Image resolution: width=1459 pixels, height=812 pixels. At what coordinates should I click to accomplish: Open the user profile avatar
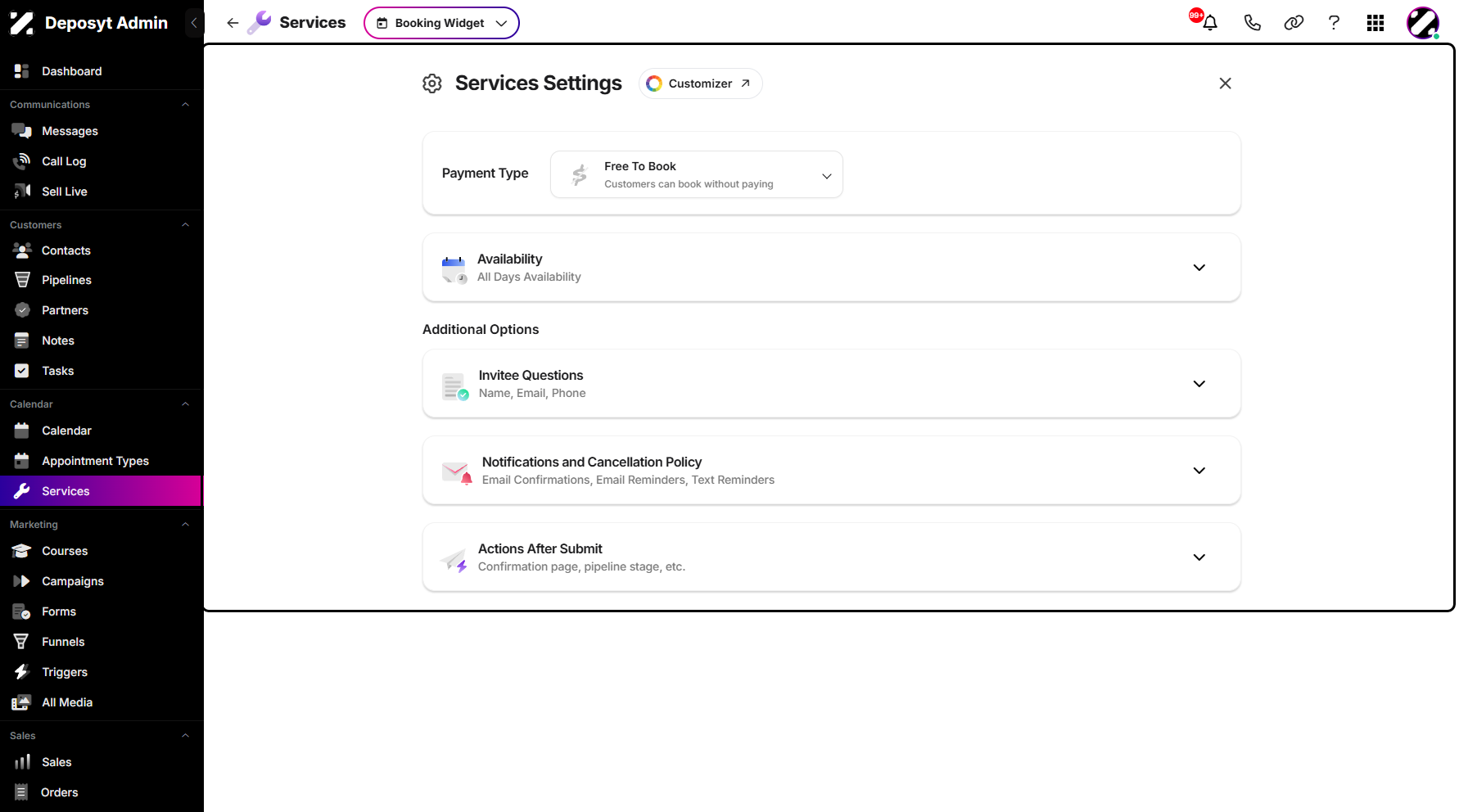coord(1423,23)
